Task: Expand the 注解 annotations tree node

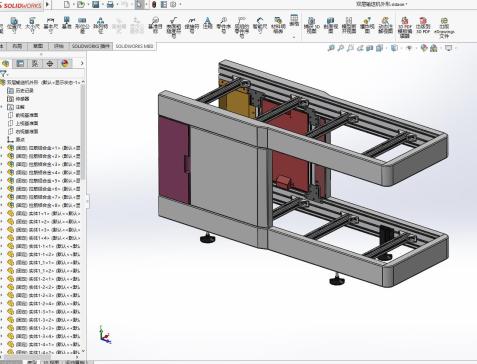Action: pos(2,107)
